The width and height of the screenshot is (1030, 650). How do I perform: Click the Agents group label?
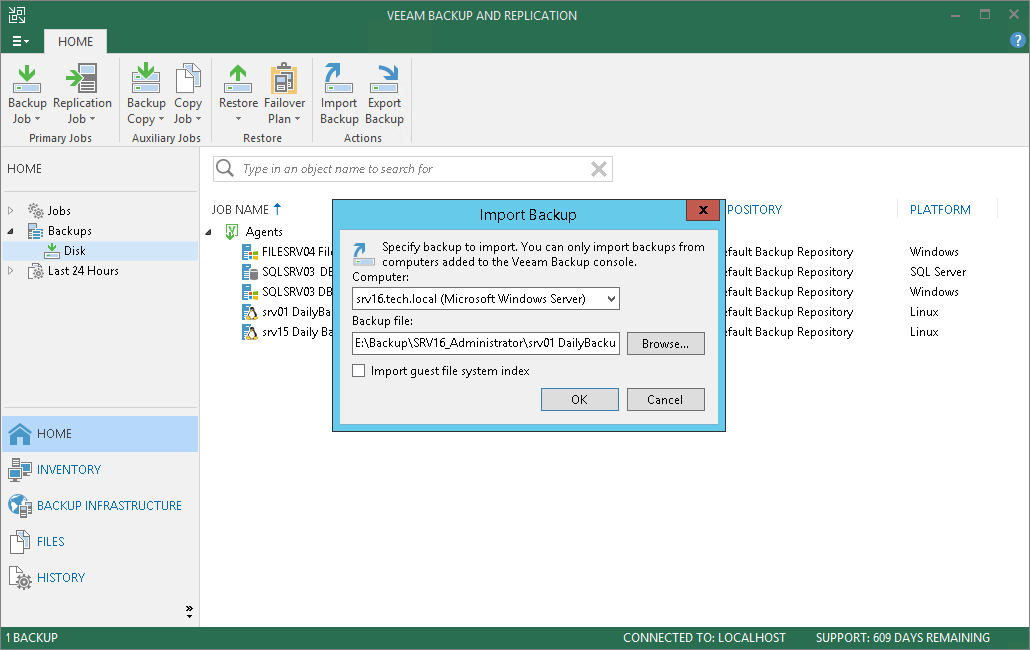click(264, 232)
